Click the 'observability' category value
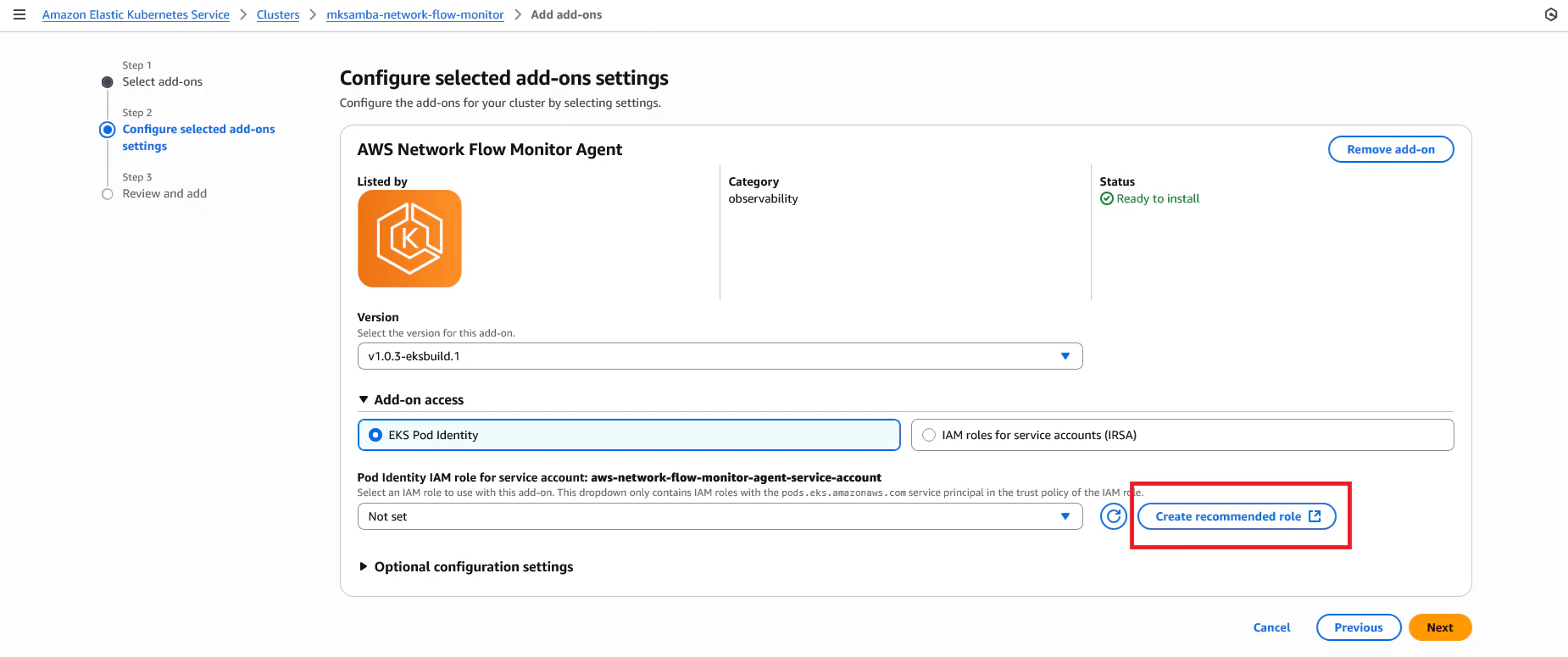The image size is (1568, 657). point(763,198)
